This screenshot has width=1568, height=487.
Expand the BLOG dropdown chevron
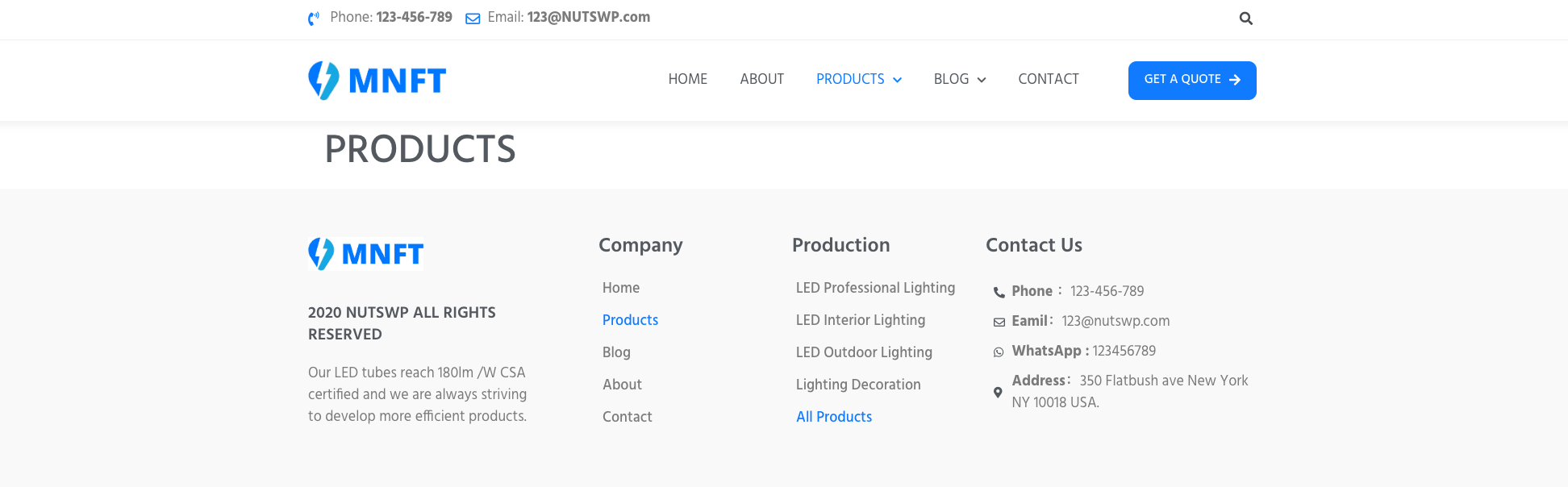982,80
